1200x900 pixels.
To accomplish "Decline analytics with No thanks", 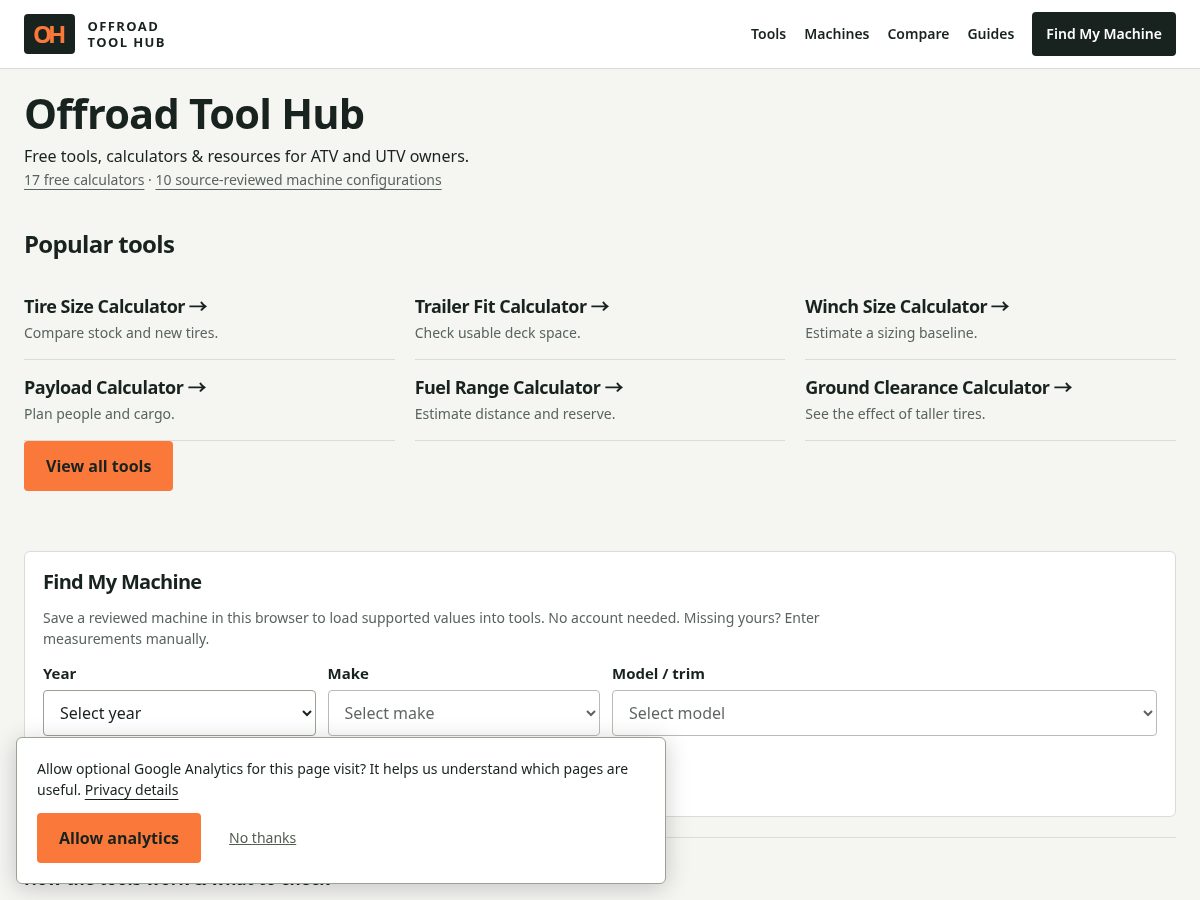I will (x=262, y=838).
